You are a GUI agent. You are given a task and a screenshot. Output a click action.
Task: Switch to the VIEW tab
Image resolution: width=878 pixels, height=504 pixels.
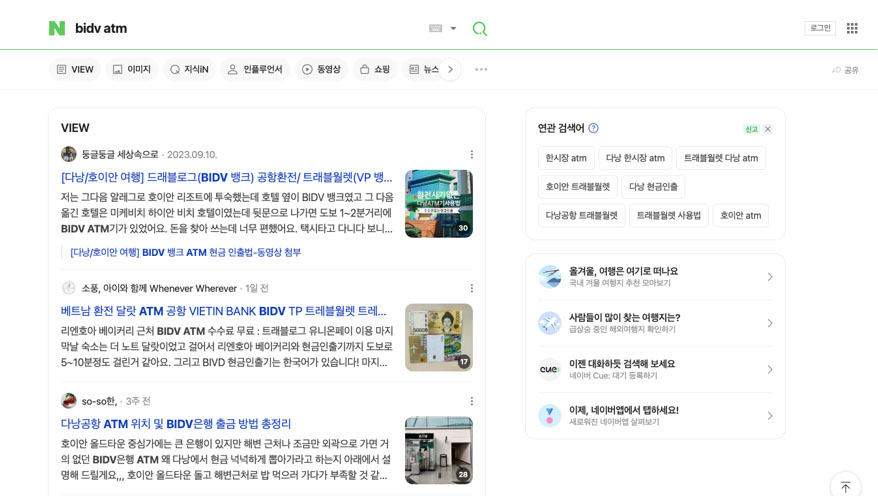(x=75, y=69)
